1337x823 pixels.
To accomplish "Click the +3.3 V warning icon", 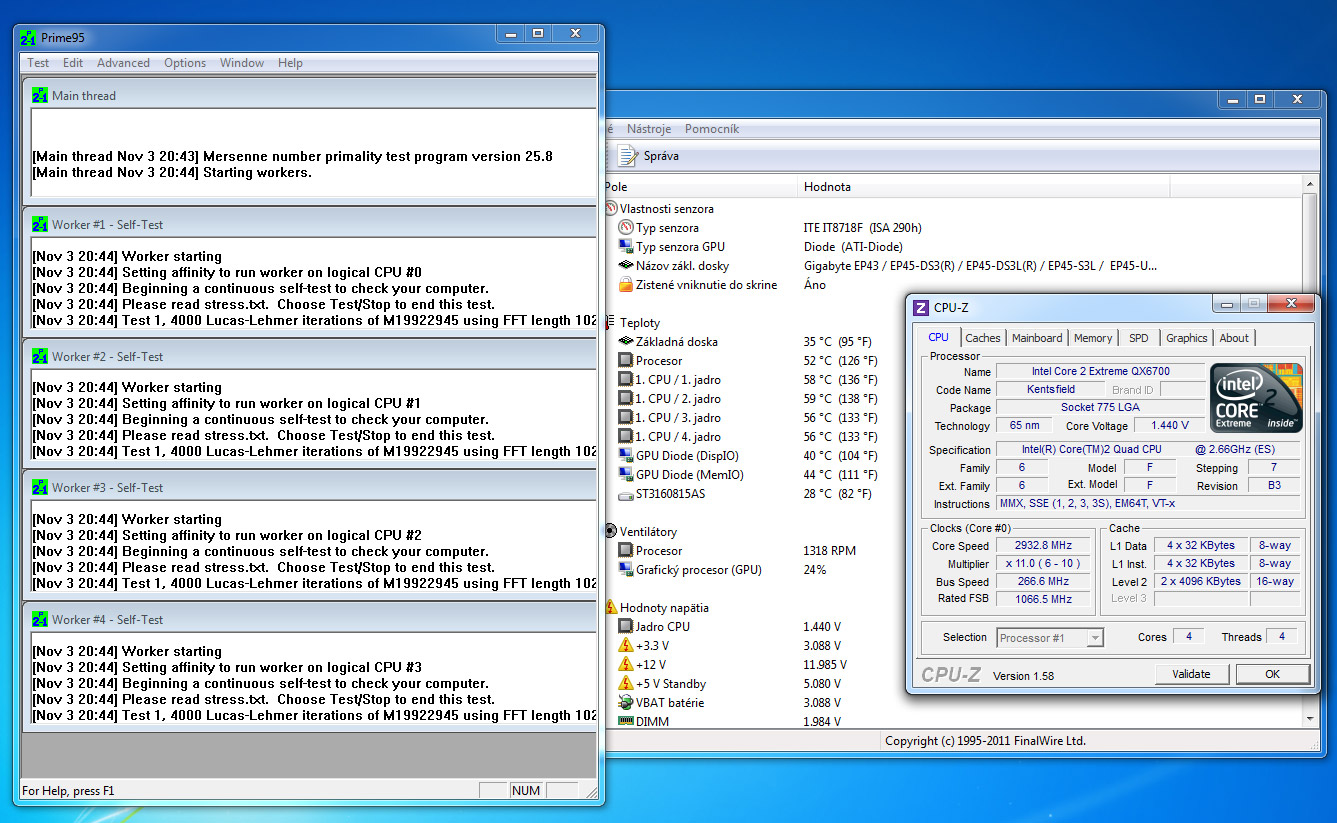I will (626, 646).
